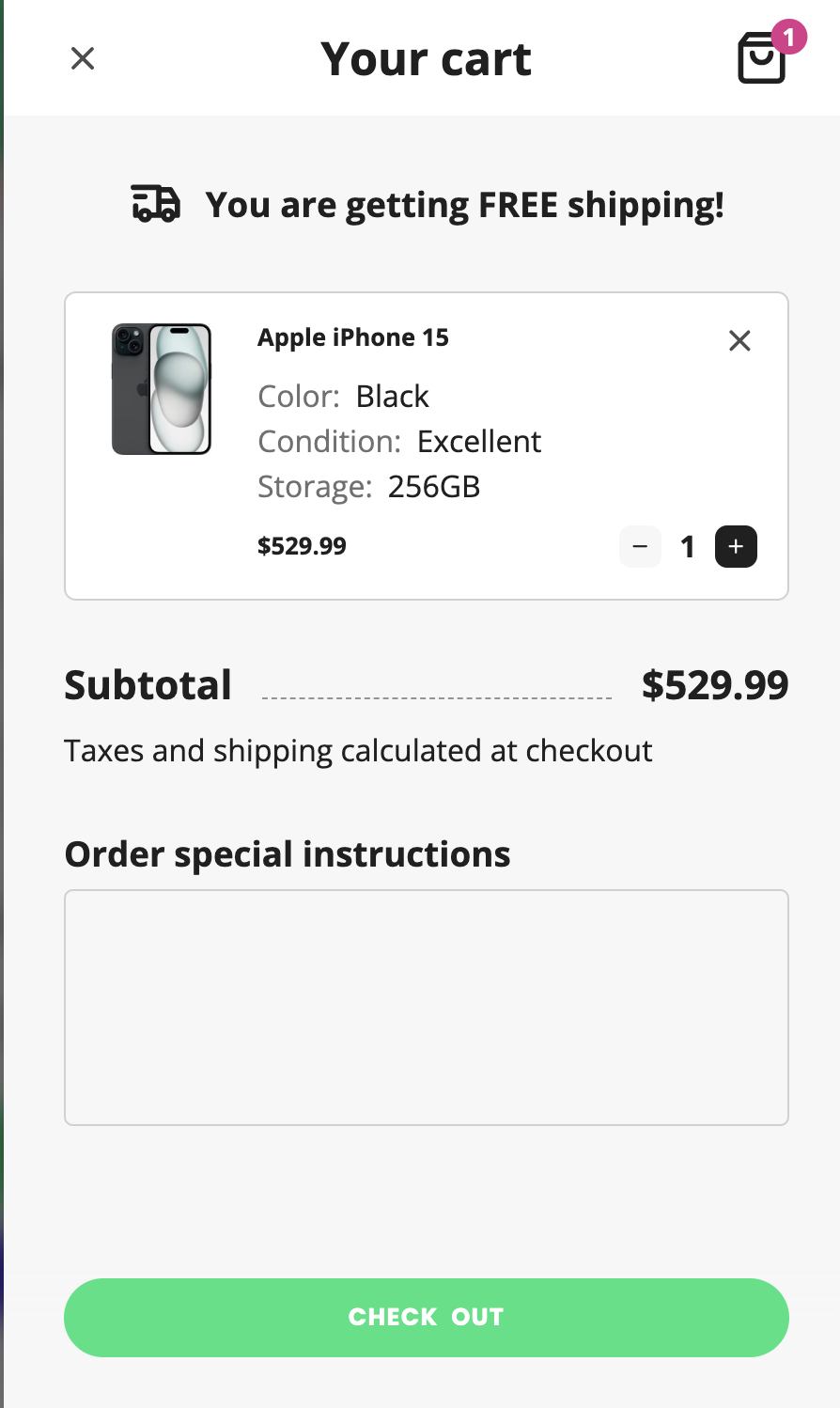Click the Your cart heading
Screen dimensions: 840x1408
point(426,59)
